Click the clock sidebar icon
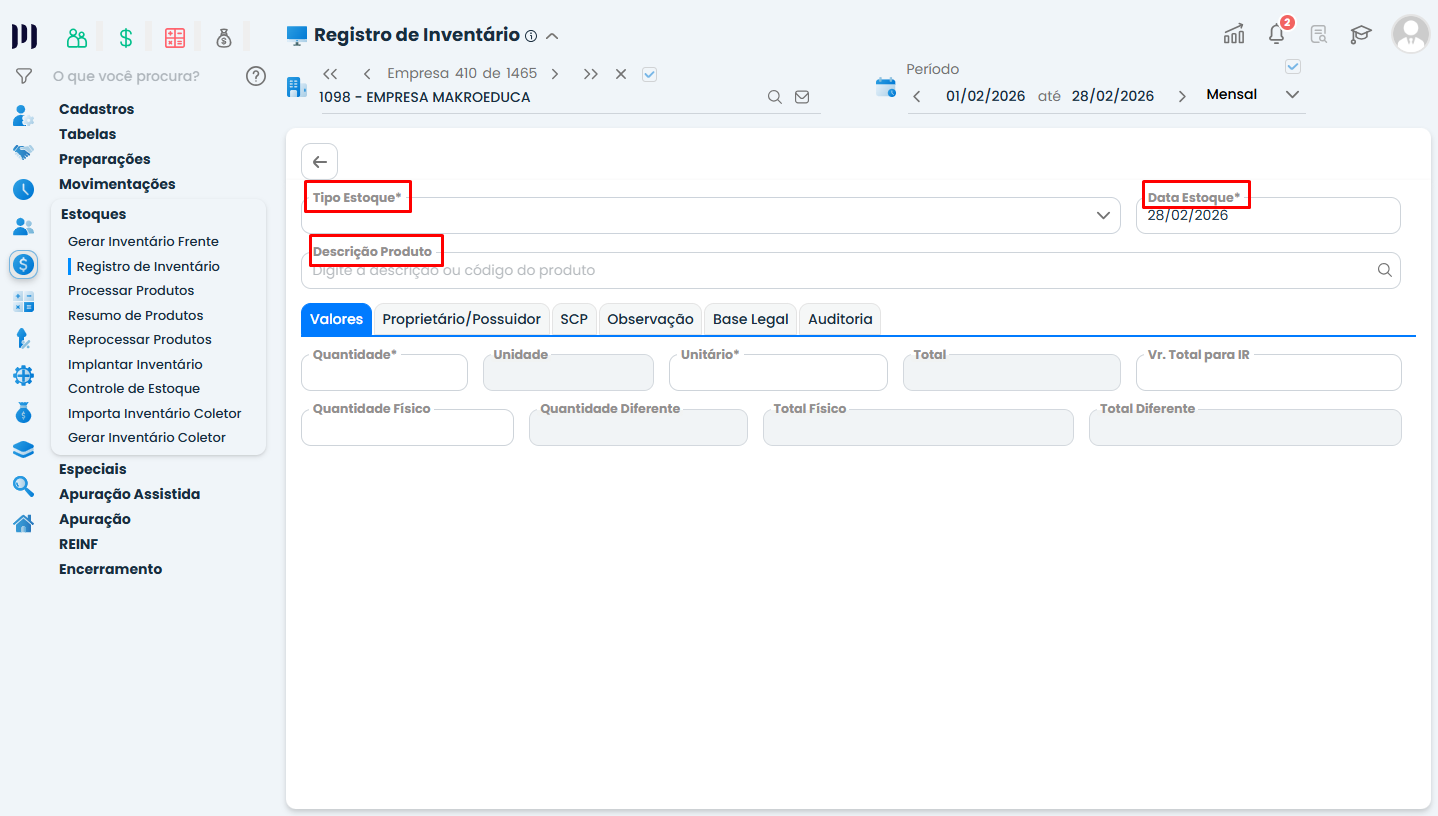This screenshot has width=1438, height=816. click(x=23, y=189)
